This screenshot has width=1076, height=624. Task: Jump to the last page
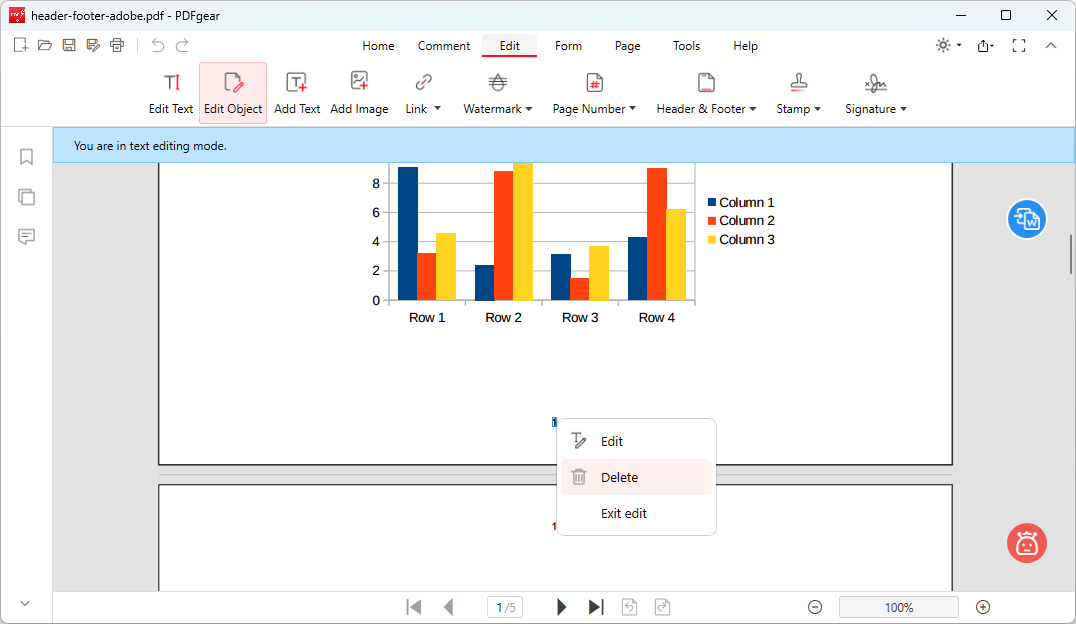(x=596, y=607)
